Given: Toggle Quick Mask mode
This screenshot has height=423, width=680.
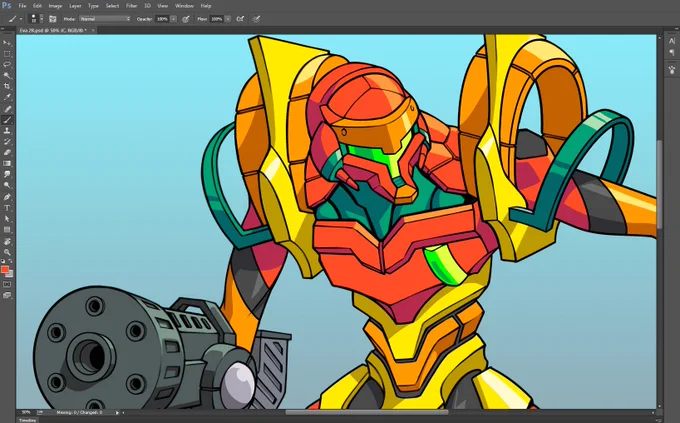Looking at the screenshot, I should pos(7,285).
